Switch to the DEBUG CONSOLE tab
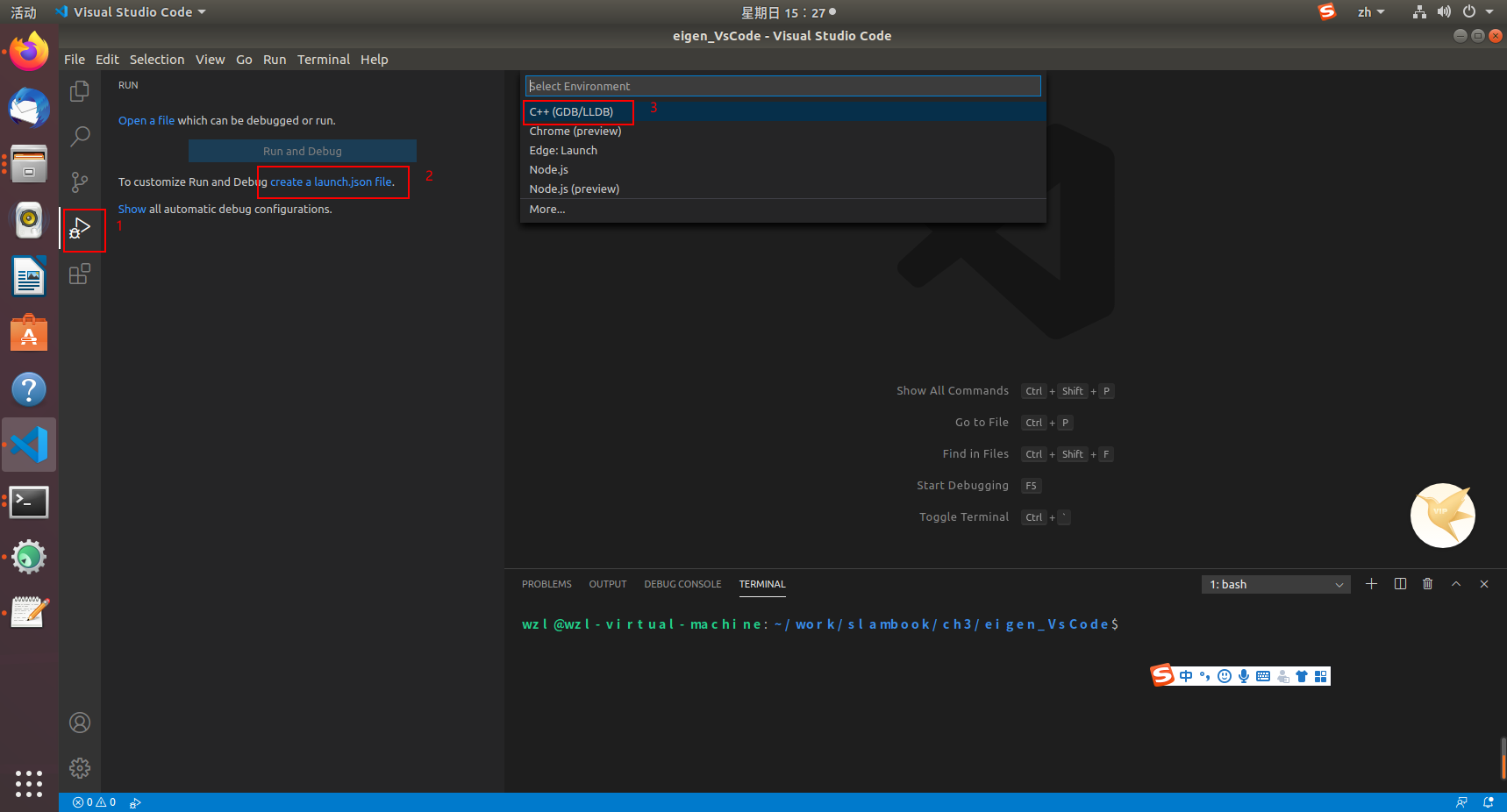The width and height of the screenshot is (1507, 812). point(682,584)
